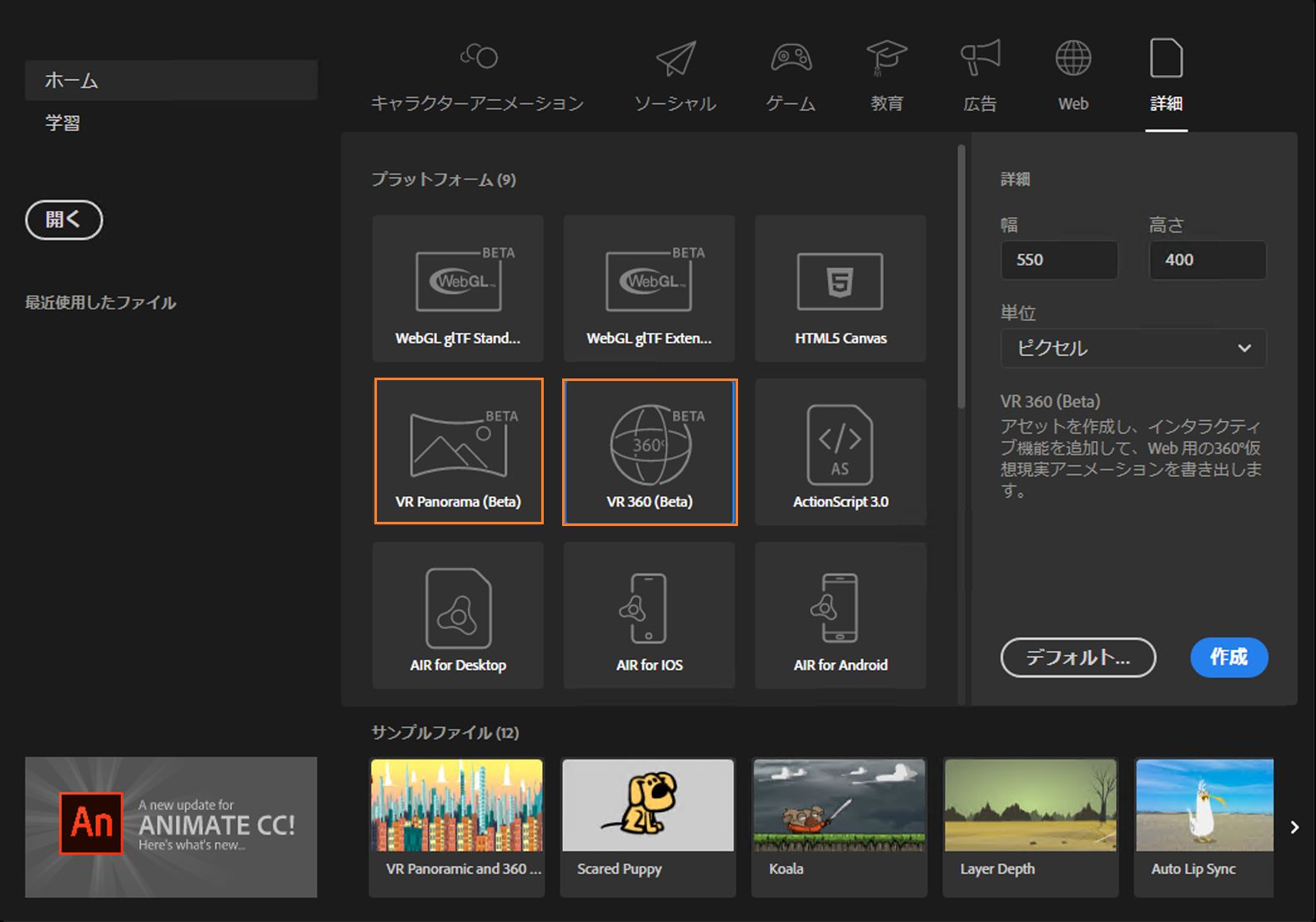Image resolution: width=1316 pixels, height=922 pixels.
Task: Click the 最近使用したファイル label
Action: [101, 303]
